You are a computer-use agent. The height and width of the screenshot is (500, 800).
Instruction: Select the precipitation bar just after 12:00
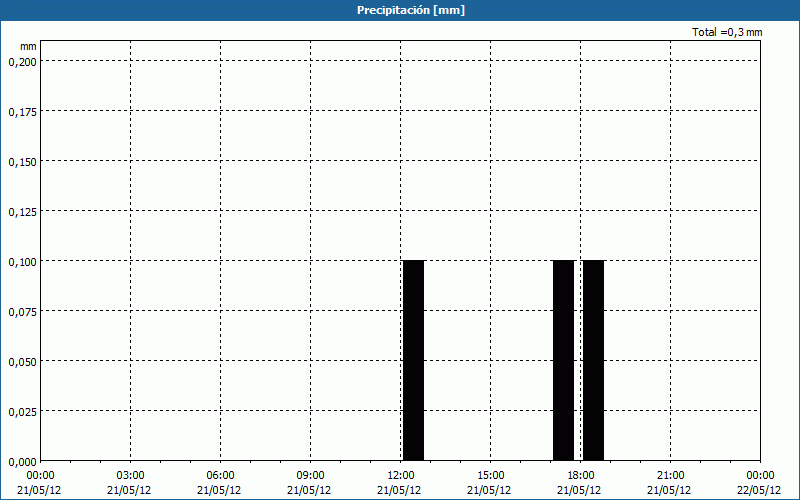tap(413, 360)
